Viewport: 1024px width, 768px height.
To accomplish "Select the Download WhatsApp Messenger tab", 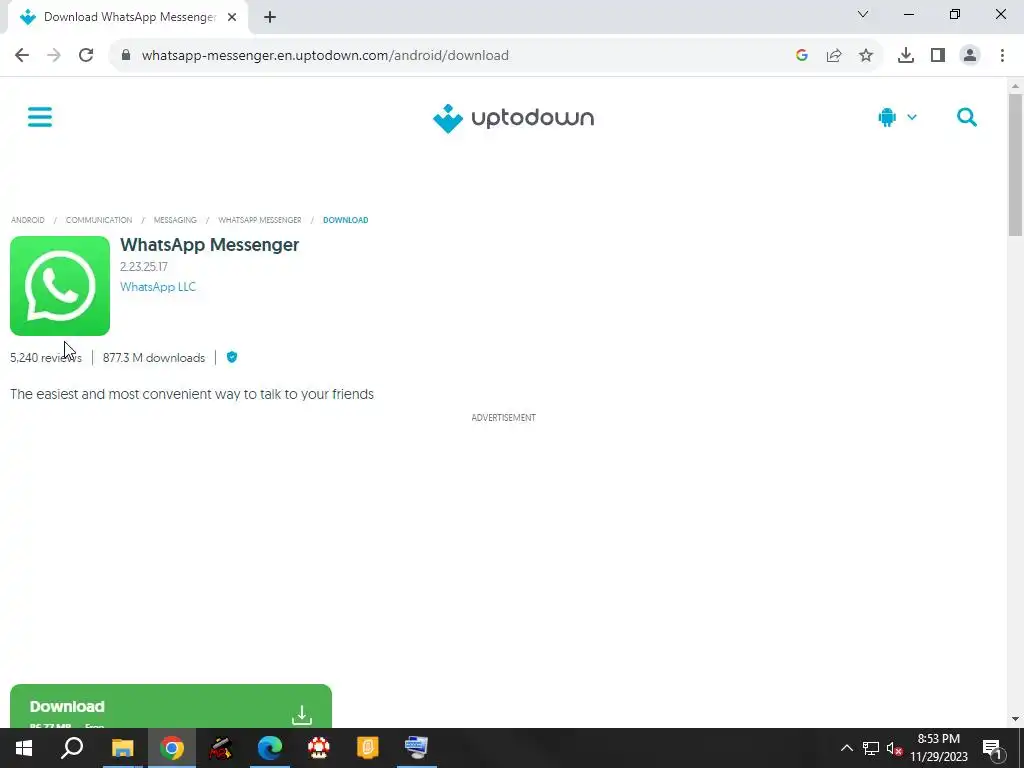I will [x=127, y=18].
